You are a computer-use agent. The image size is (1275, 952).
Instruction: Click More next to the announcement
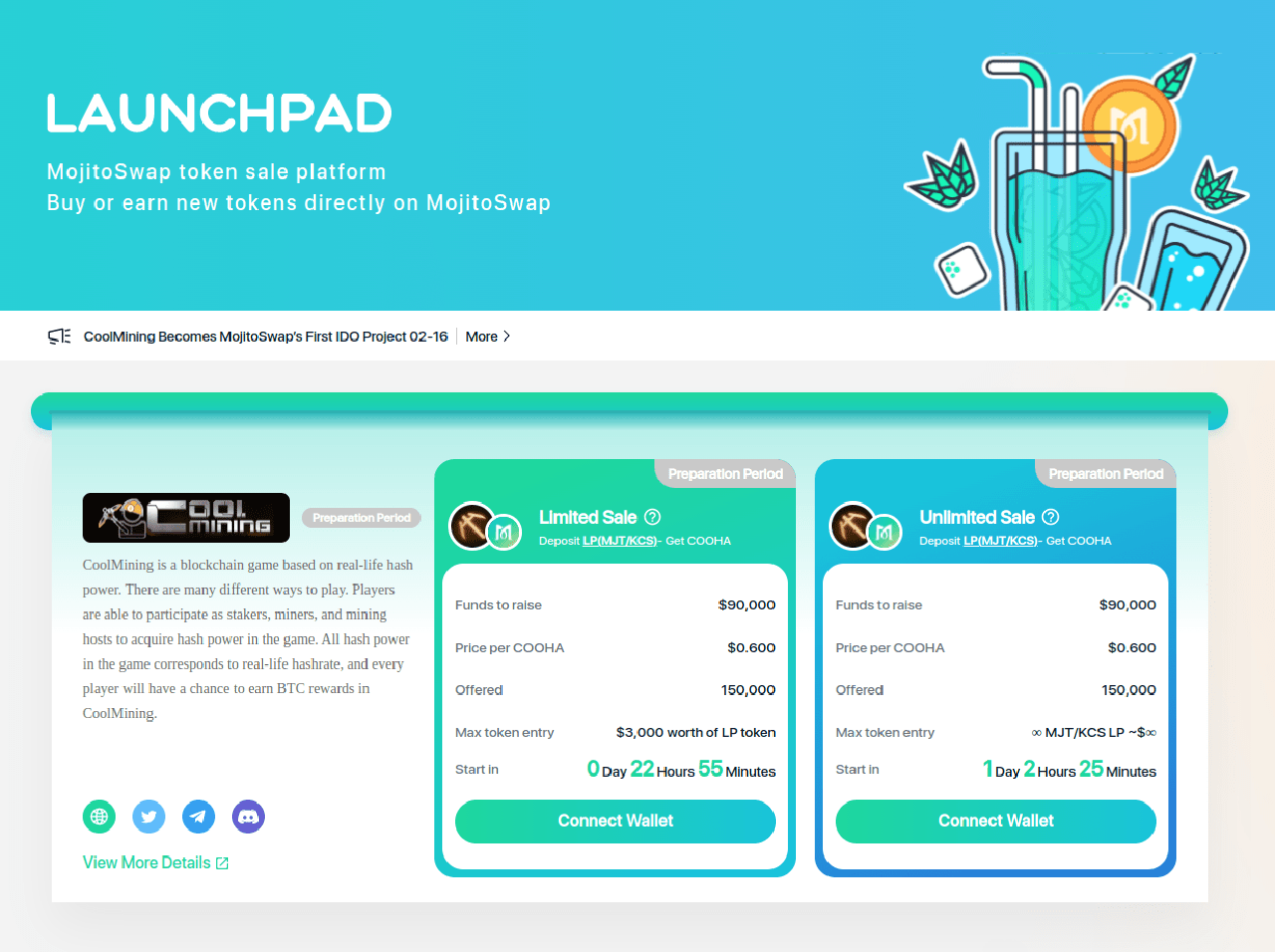(481, 337)
